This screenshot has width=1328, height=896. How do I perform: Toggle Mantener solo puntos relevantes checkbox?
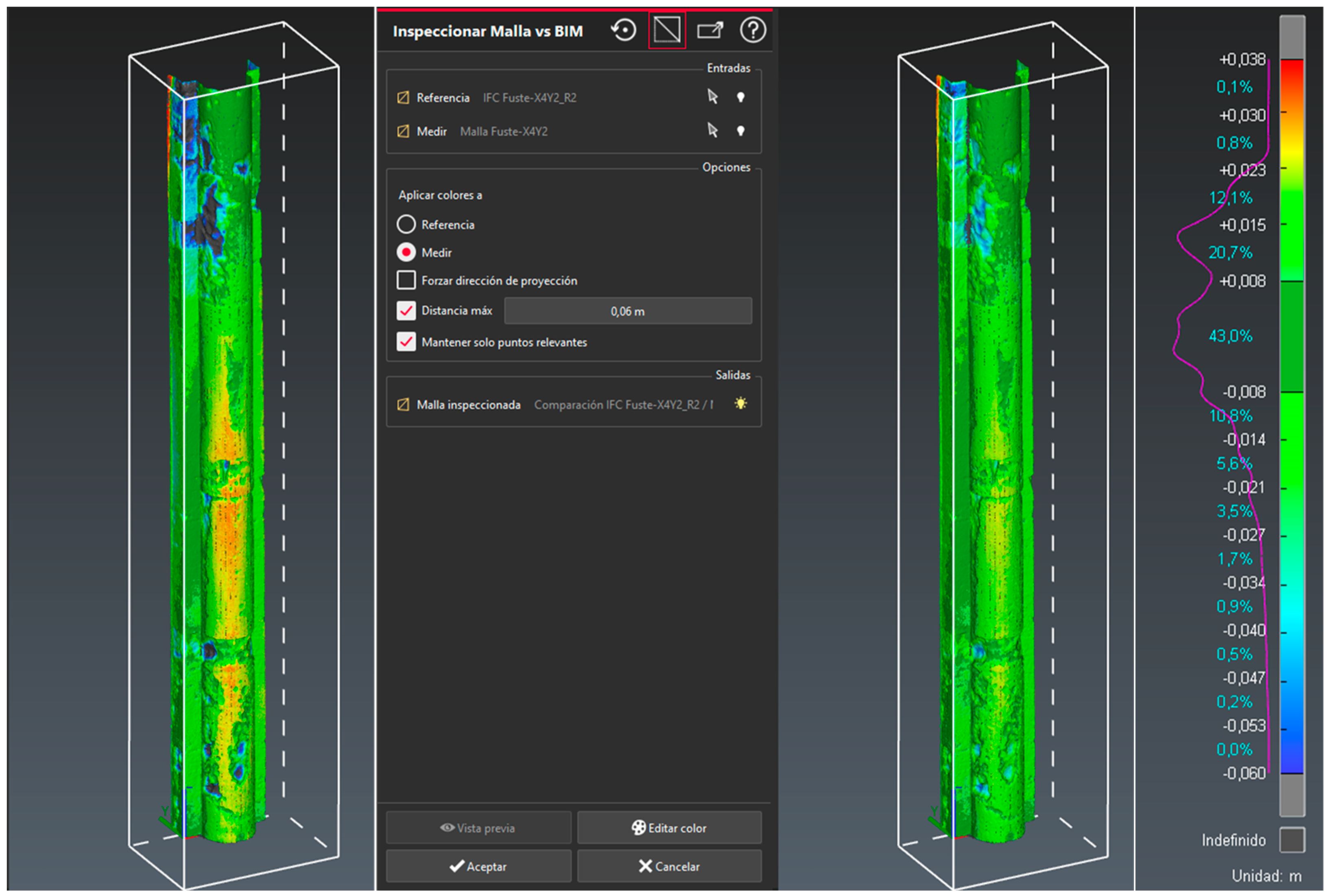tap(406, 342)
